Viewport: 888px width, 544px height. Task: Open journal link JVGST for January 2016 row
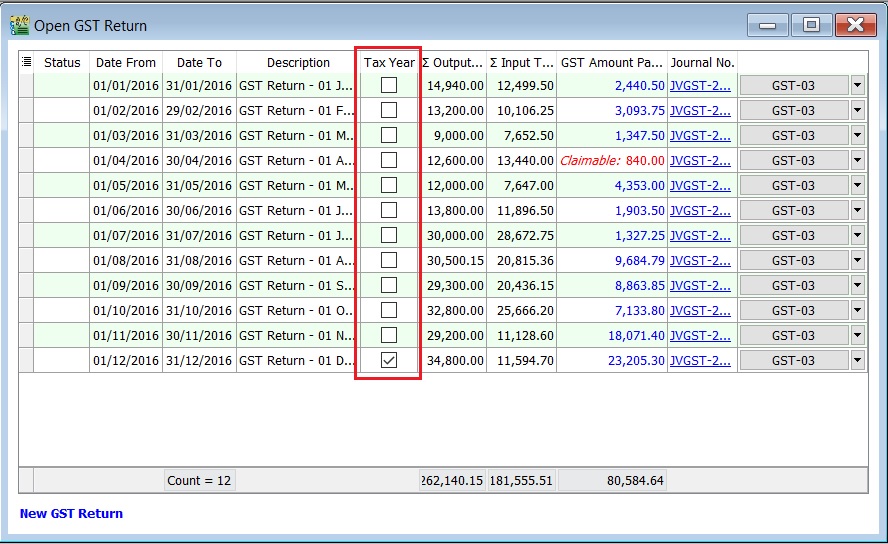700,86
